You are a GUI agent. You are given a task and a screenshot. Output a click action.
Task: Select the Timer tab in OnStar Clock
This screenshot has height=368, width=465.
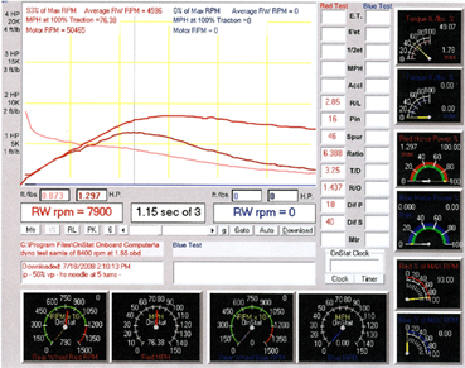[369, 279]
